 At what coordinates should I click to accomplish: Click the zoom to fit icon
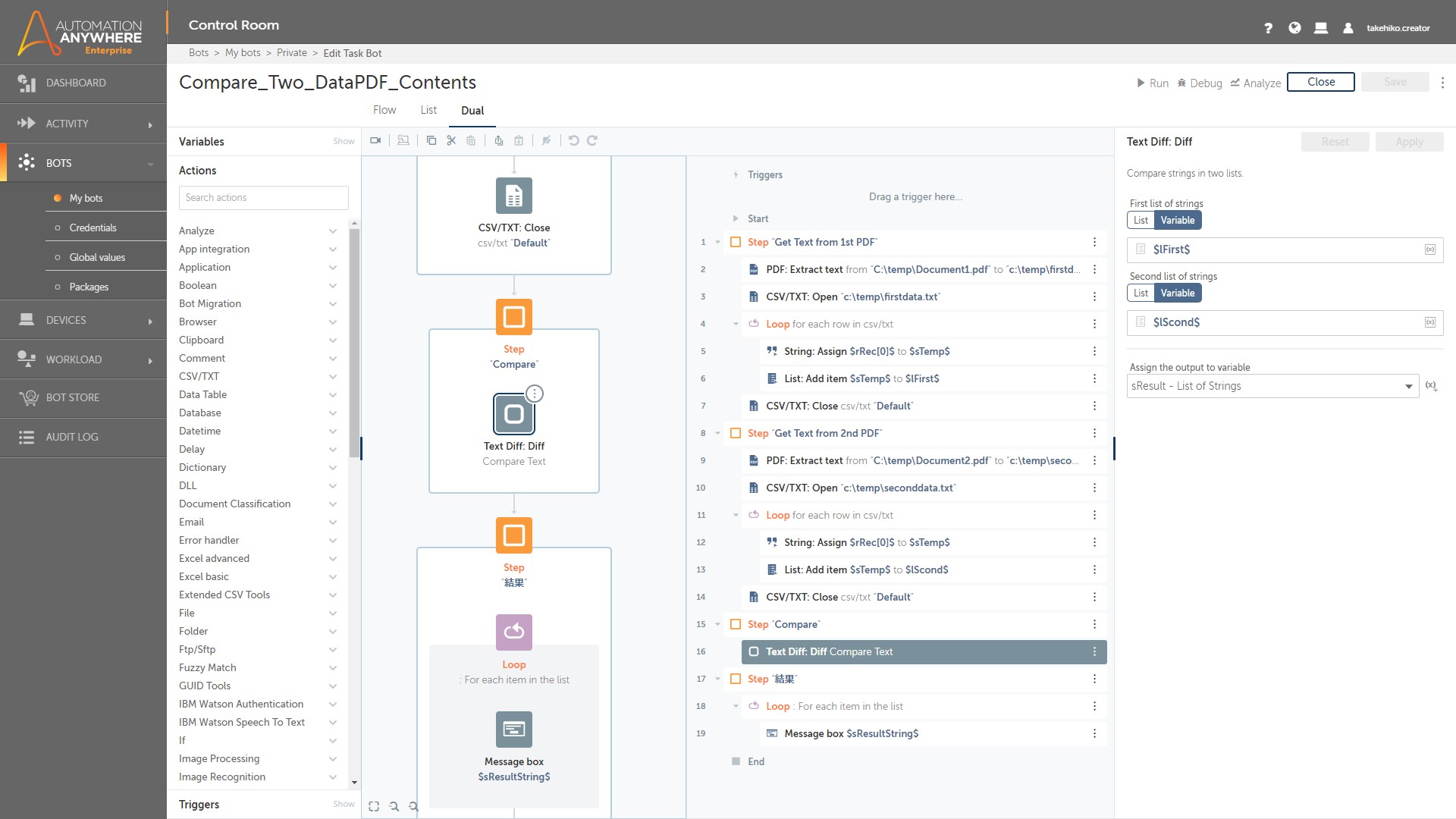374,806
